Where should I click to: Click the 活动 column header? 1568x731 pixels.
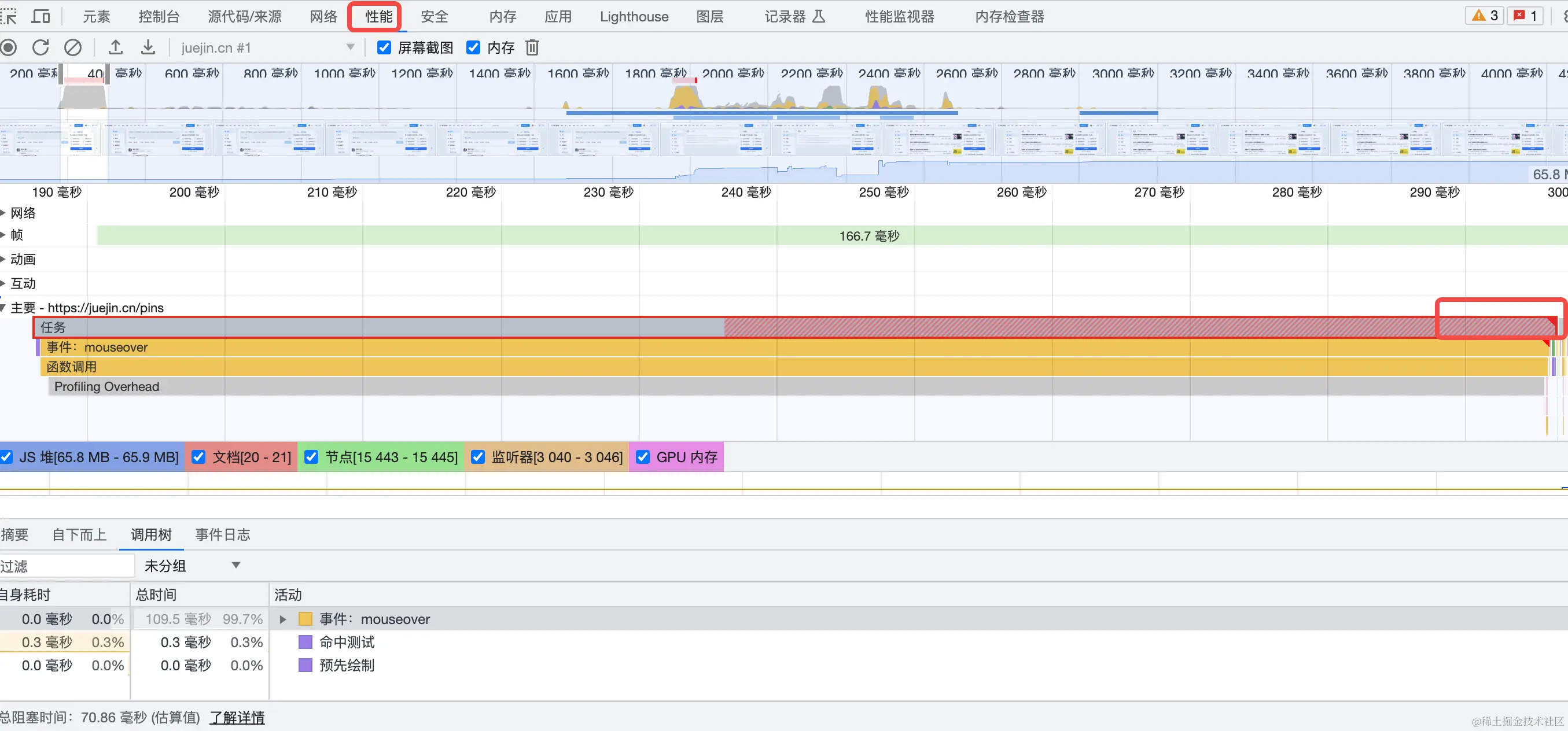918,595
